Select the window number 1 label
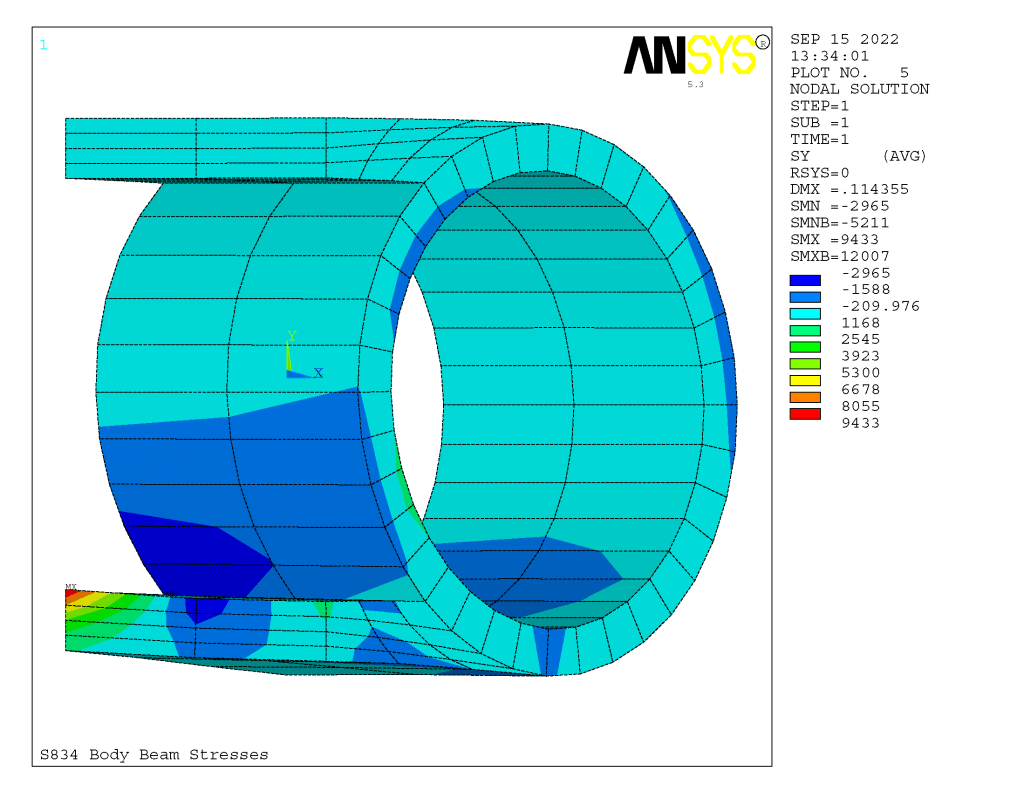 (43, 44)
